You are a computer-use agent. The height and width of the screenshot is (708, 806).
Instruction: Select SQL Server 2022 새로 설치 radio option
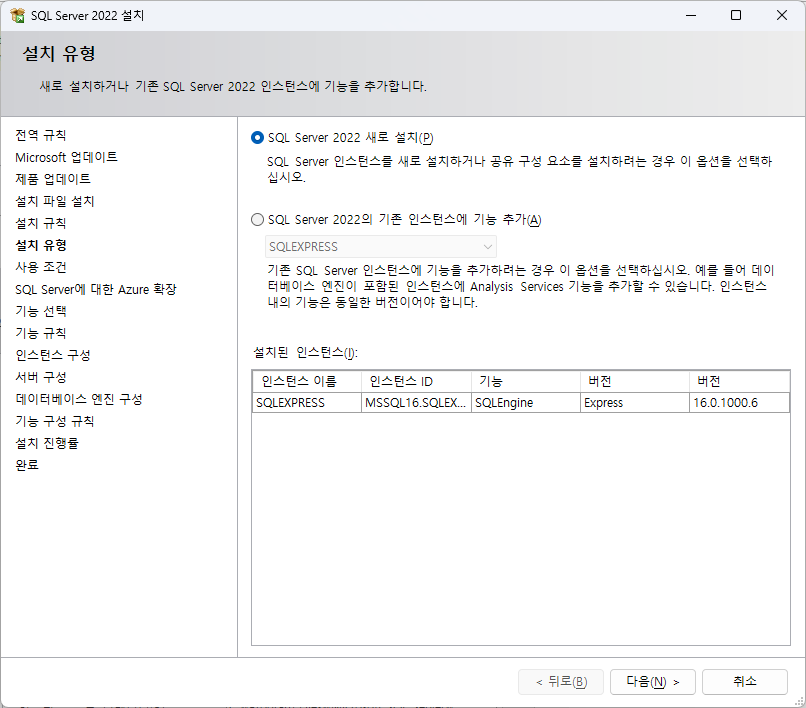pyautogui.click(x=257, y=138)
